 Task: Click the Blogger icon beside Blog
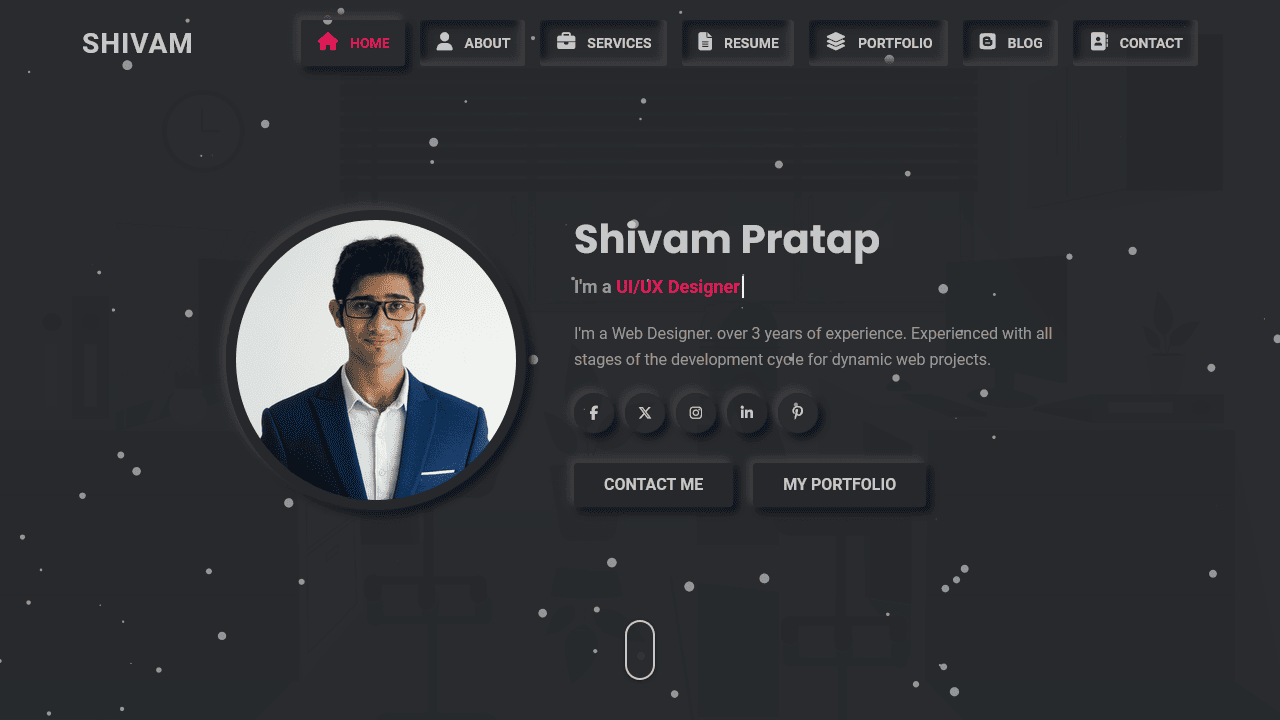coord(987,41)
